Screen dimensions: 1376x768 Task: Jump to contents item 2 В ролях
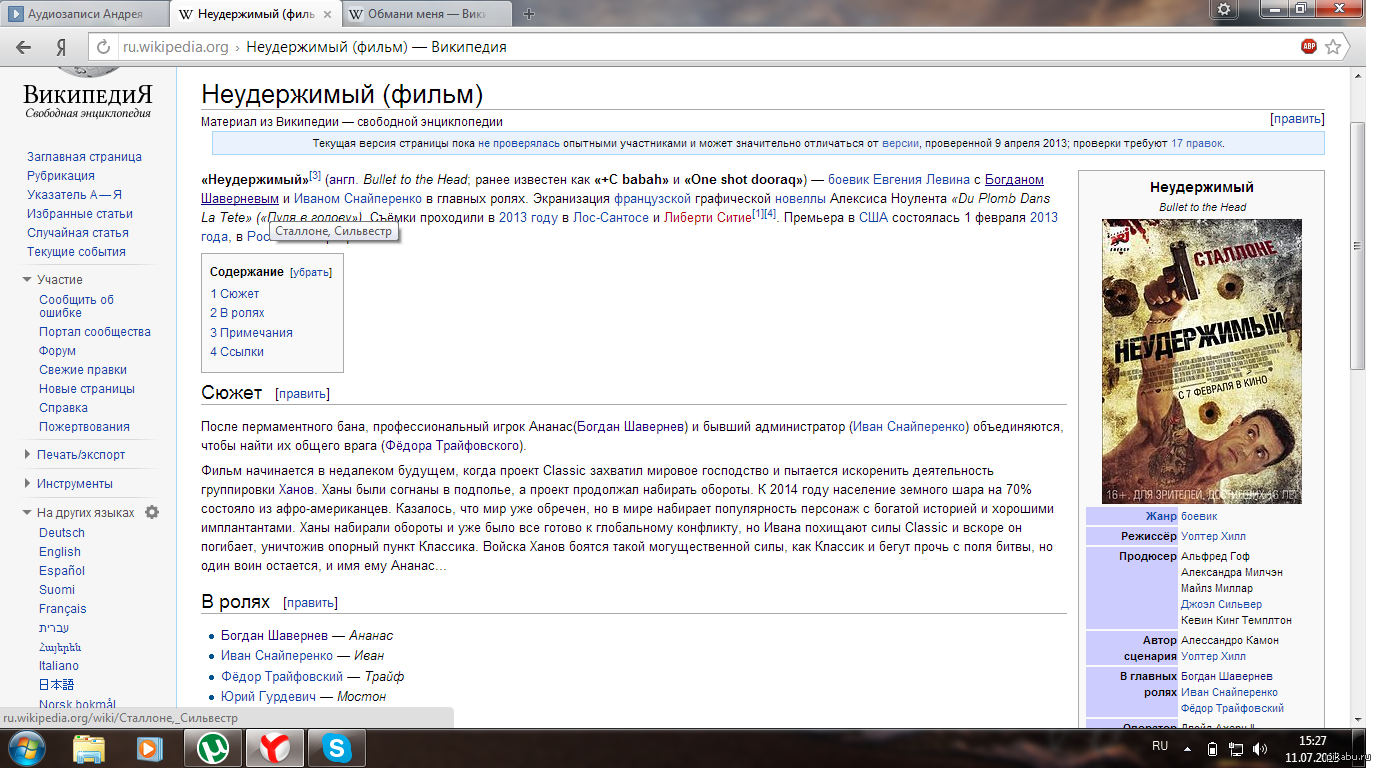pos(237,313)
